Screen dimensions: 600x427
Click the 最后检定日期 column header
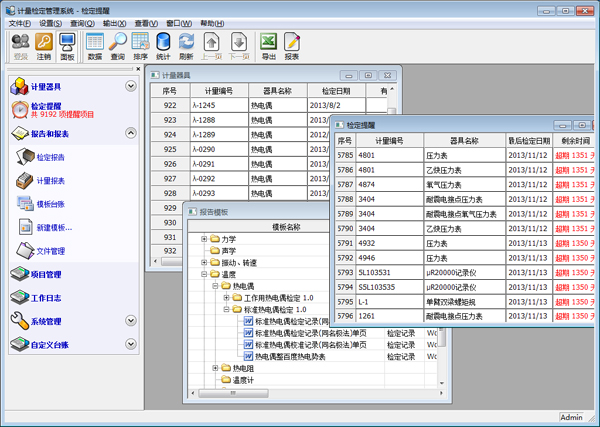529,141
